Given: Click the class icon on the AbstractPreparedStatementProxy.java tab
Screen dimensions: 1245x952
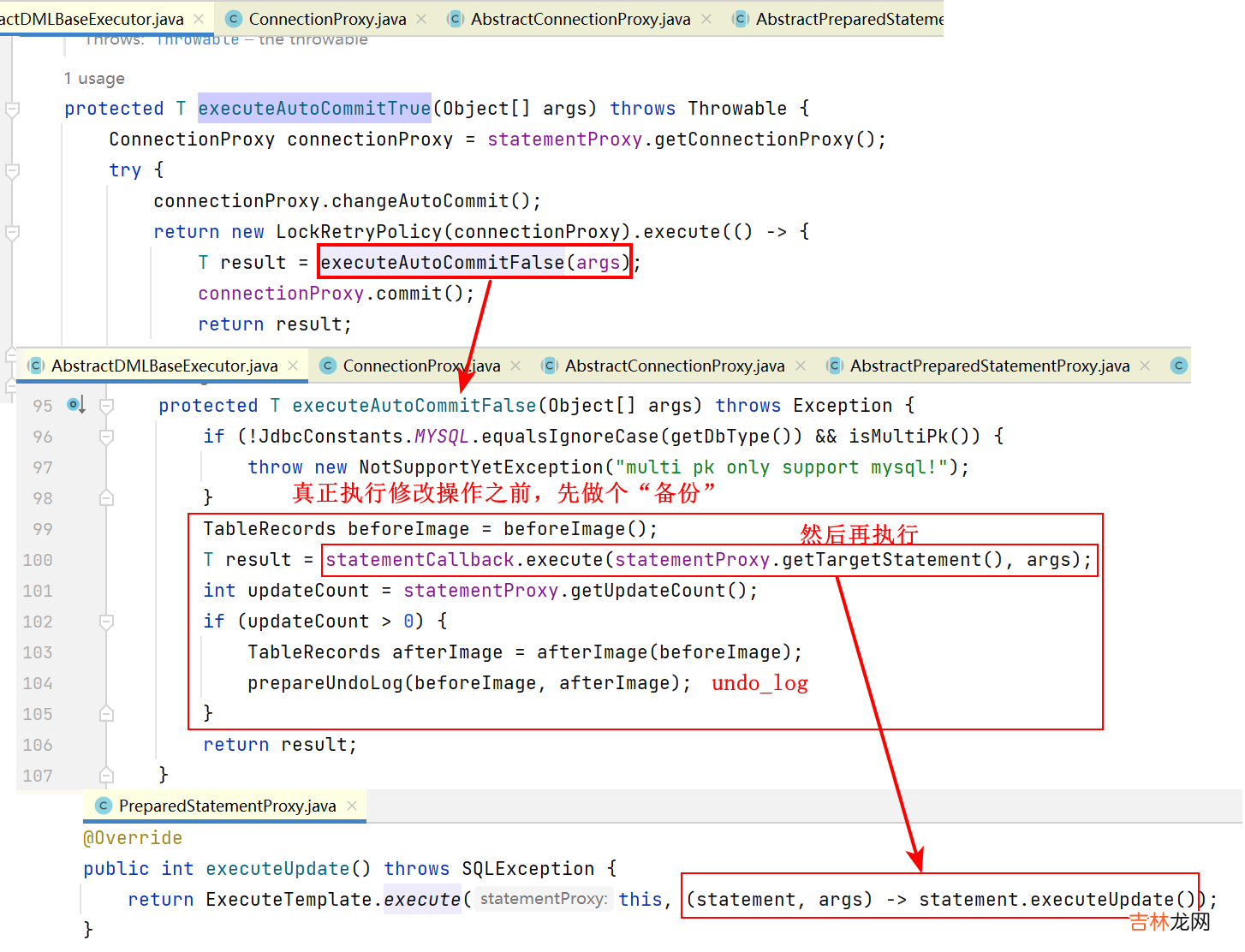Looking at the screenshot, I should tap(835, 366).
